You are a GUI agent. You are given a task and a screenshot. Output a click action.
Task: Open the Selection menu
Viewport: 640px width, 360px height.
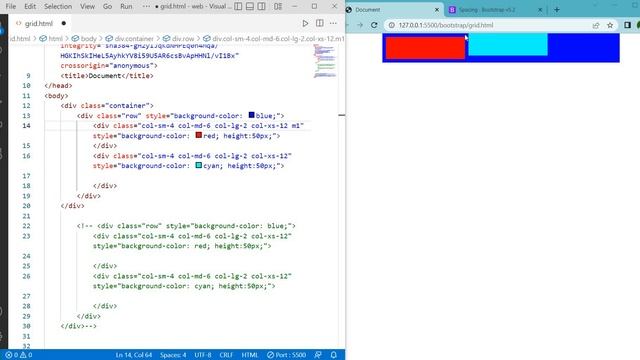[x=58, y=7]
